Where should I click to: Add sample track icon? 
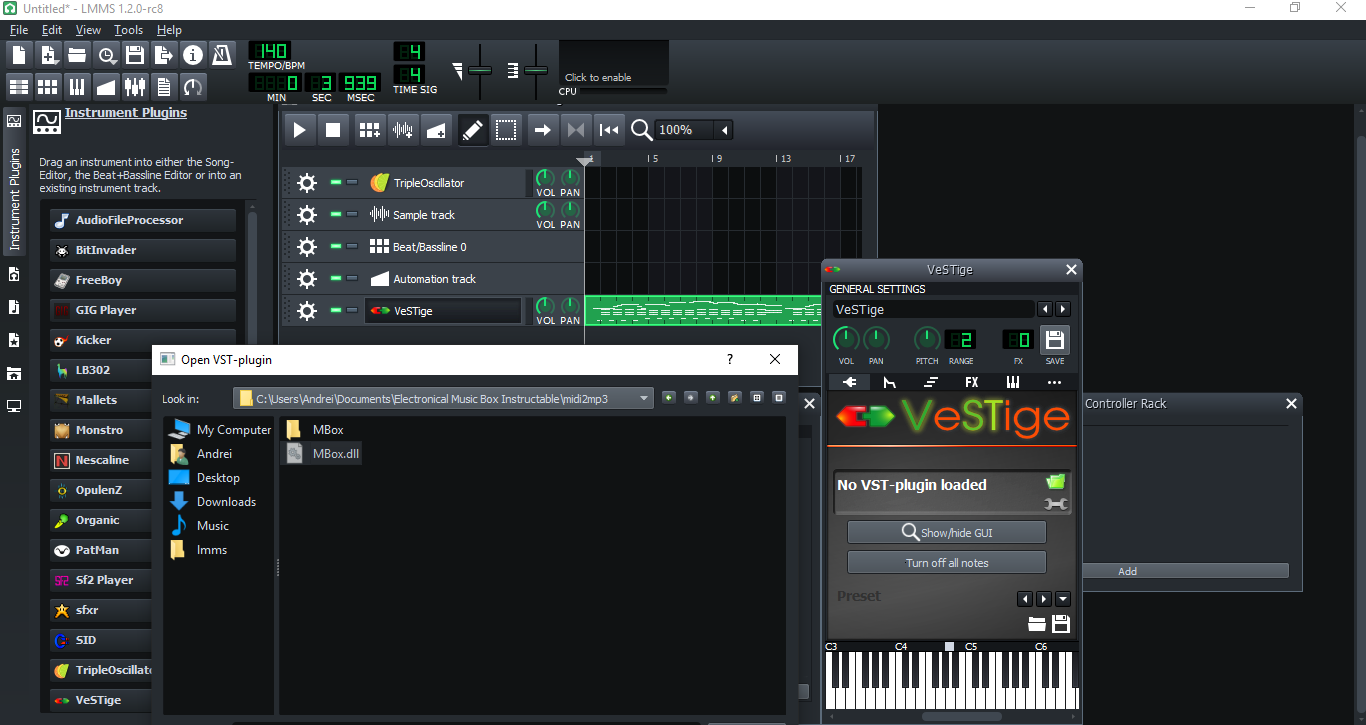[403, 130]
